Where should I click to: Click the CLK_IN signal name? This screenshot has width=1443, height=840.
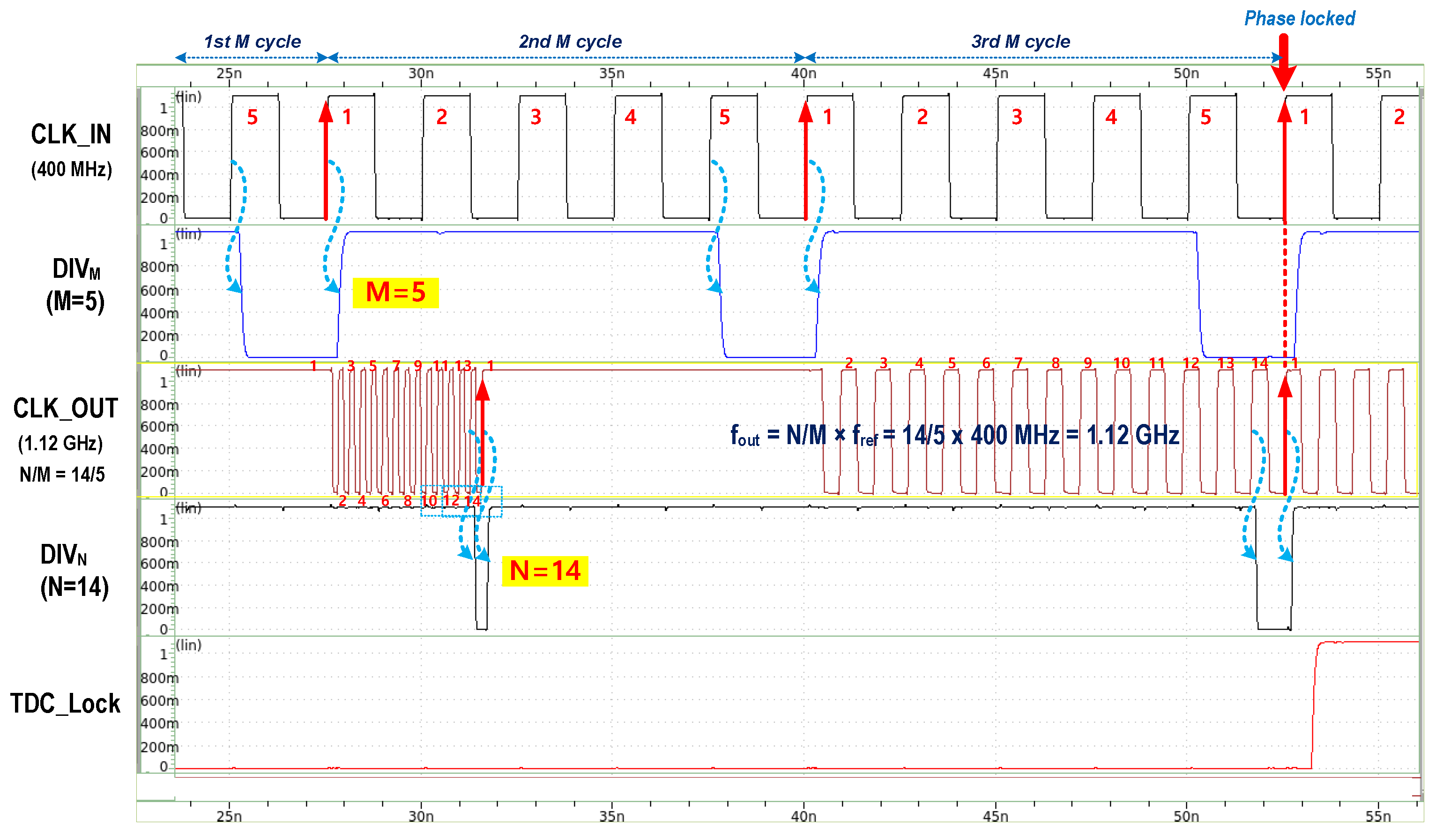tap(71, 134)
